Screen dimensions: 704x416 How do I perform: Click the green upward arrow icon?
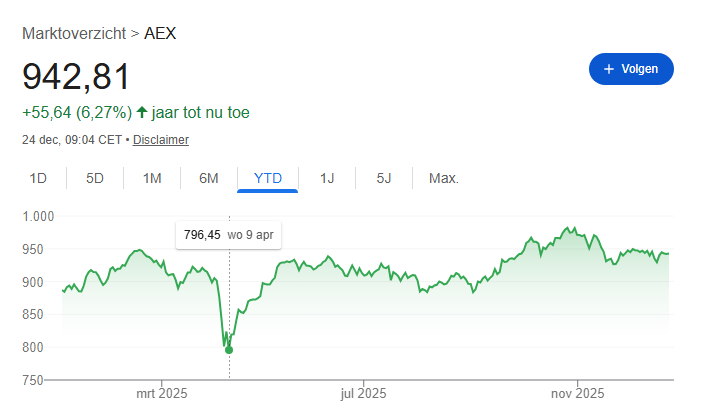tap(141, 113)
